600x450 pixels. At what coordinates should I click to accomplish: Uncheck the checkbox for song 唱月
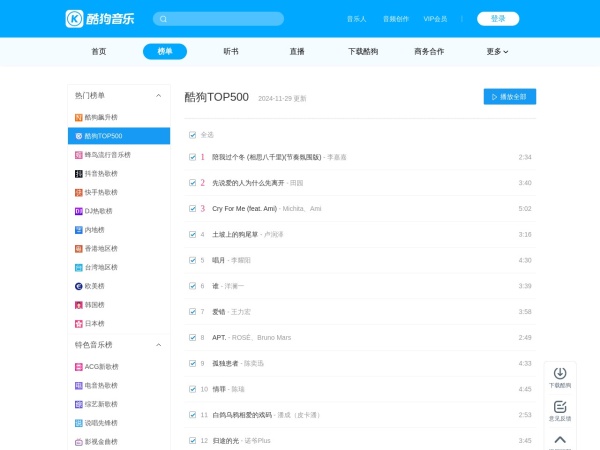(192, 260)
